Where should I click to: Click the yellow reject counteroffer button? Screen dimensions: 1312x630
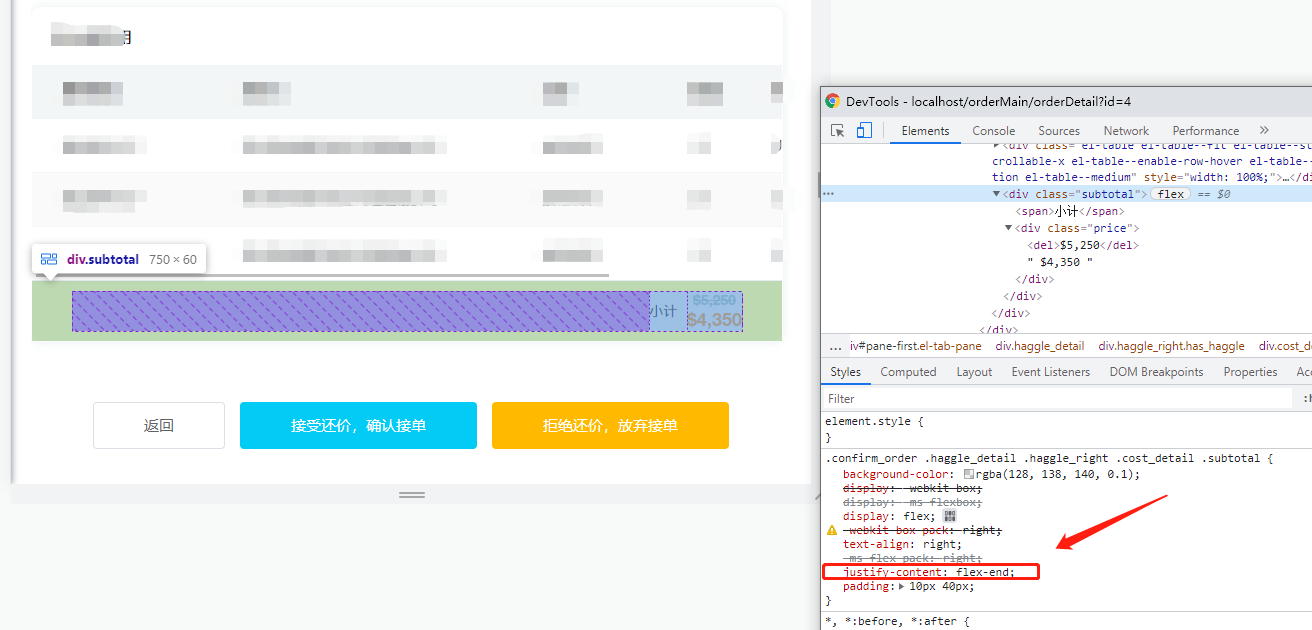pos(610,425)
